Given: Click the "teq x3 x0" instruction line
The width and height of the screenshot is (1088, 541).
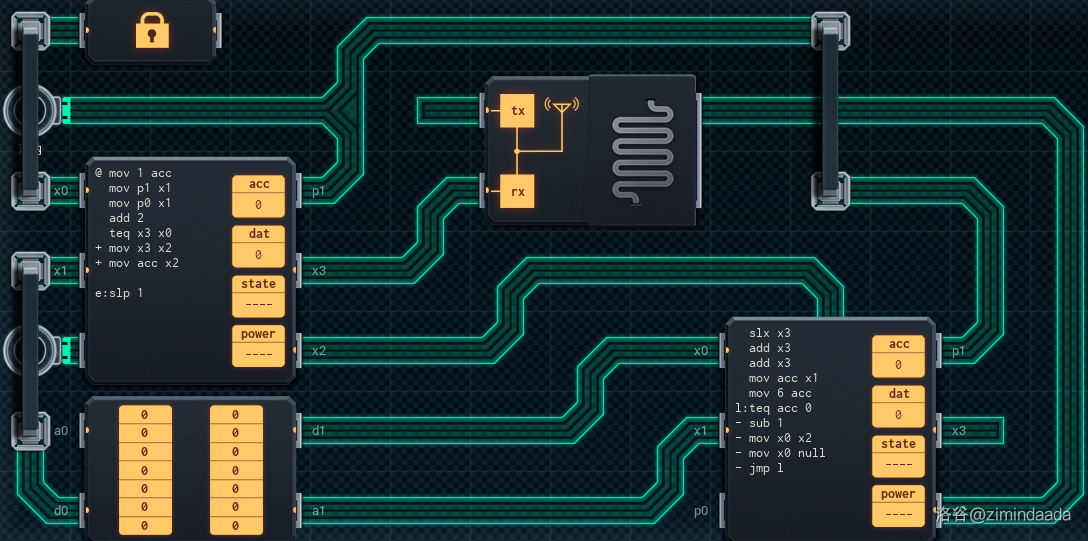Looking at the screenshot, I should pos(147,233).
